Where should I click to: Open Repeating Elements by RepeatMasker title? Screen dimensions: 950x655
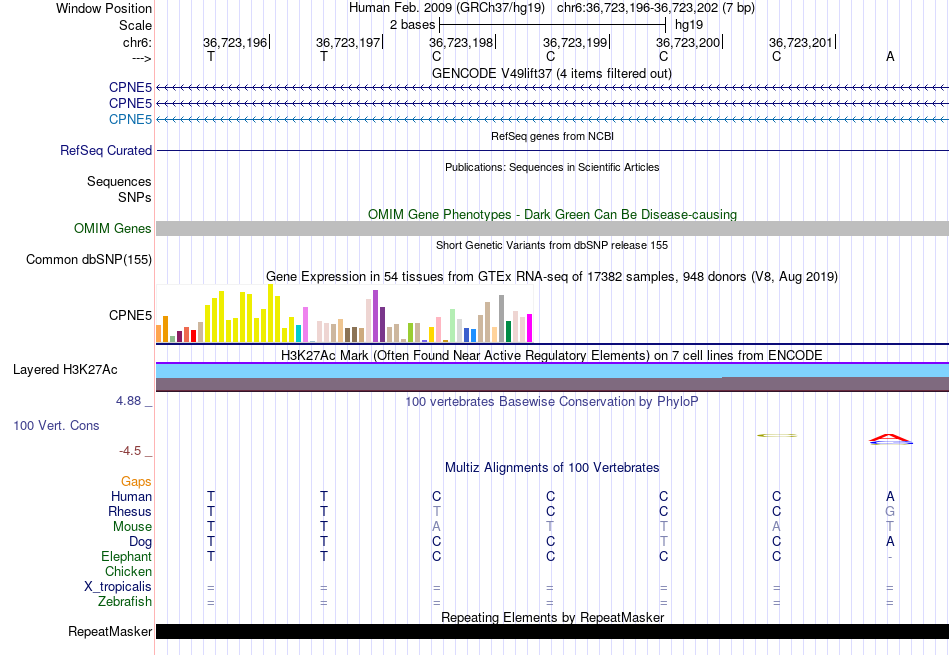(x=552, y=617)
